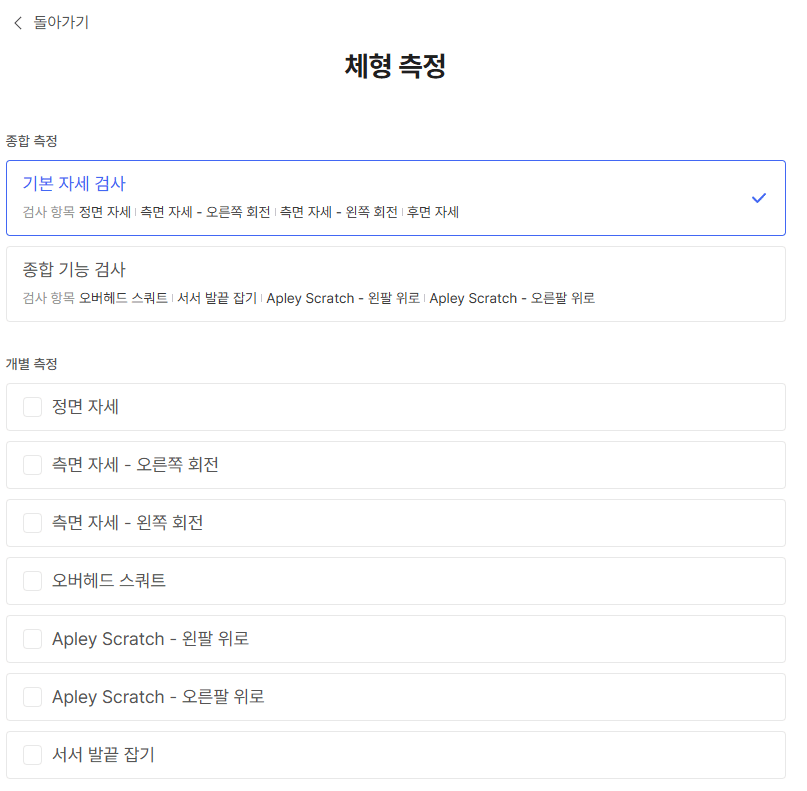The image size is (807, 791).
Task: Enable the 오버헤드 스쿼트 measurement
Action: (x=31, y=581)
